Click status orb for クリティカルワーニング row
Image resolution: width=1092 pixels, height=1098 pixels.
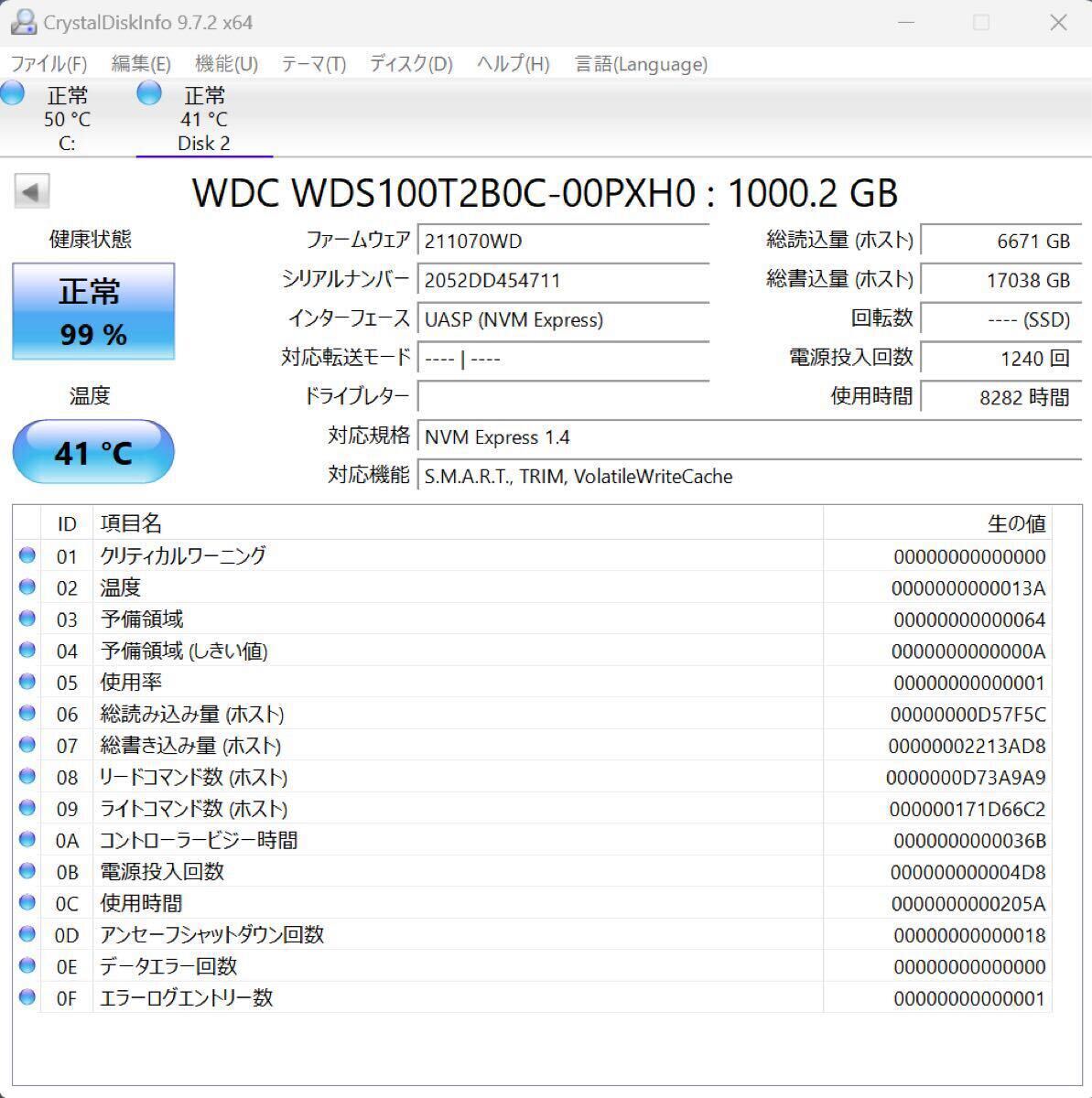(x=27, y=555)
